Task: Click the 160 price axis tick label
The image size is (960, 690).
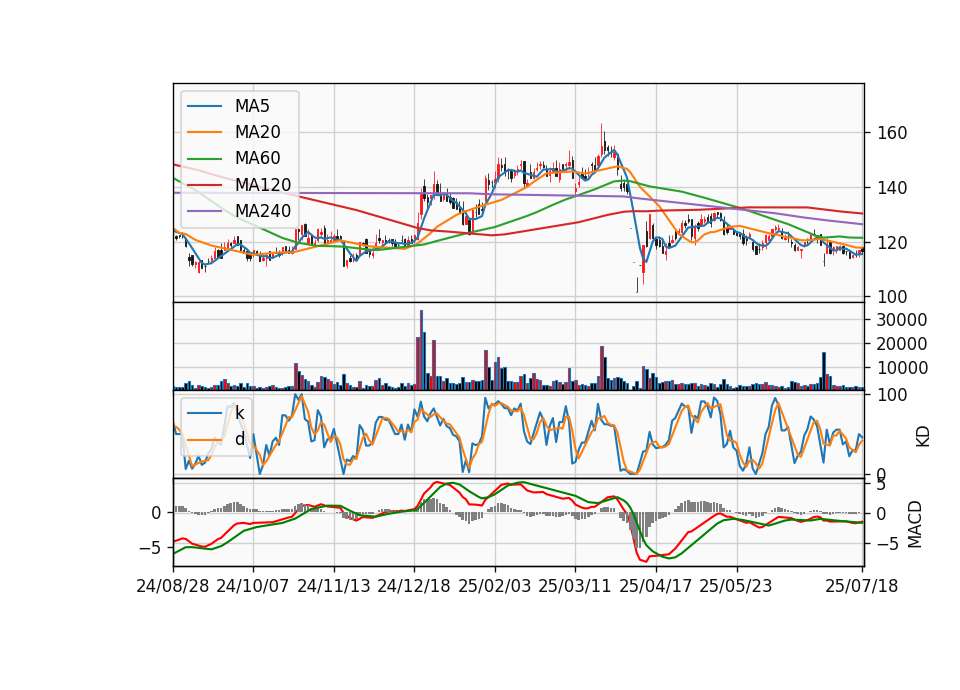Action: 891,133
